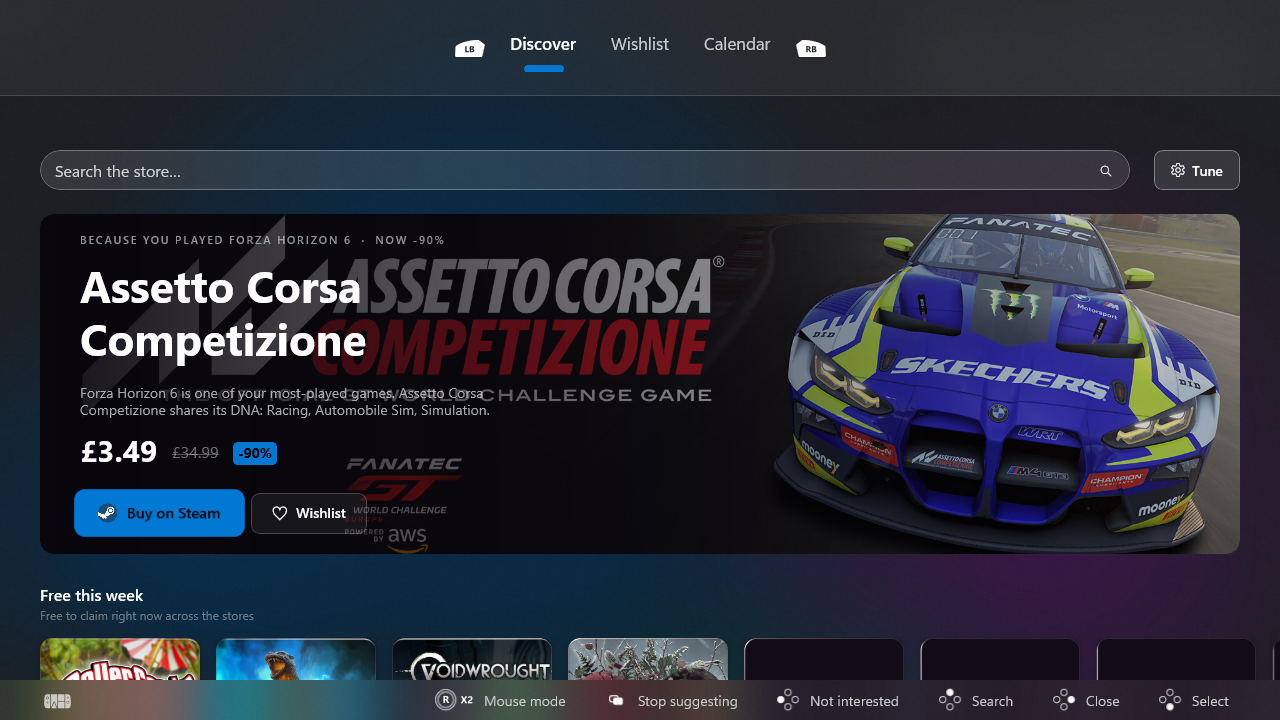This screenshot has width=1280, height=720.
Task: Click the Not interested hint
Action: click(854, 701)
